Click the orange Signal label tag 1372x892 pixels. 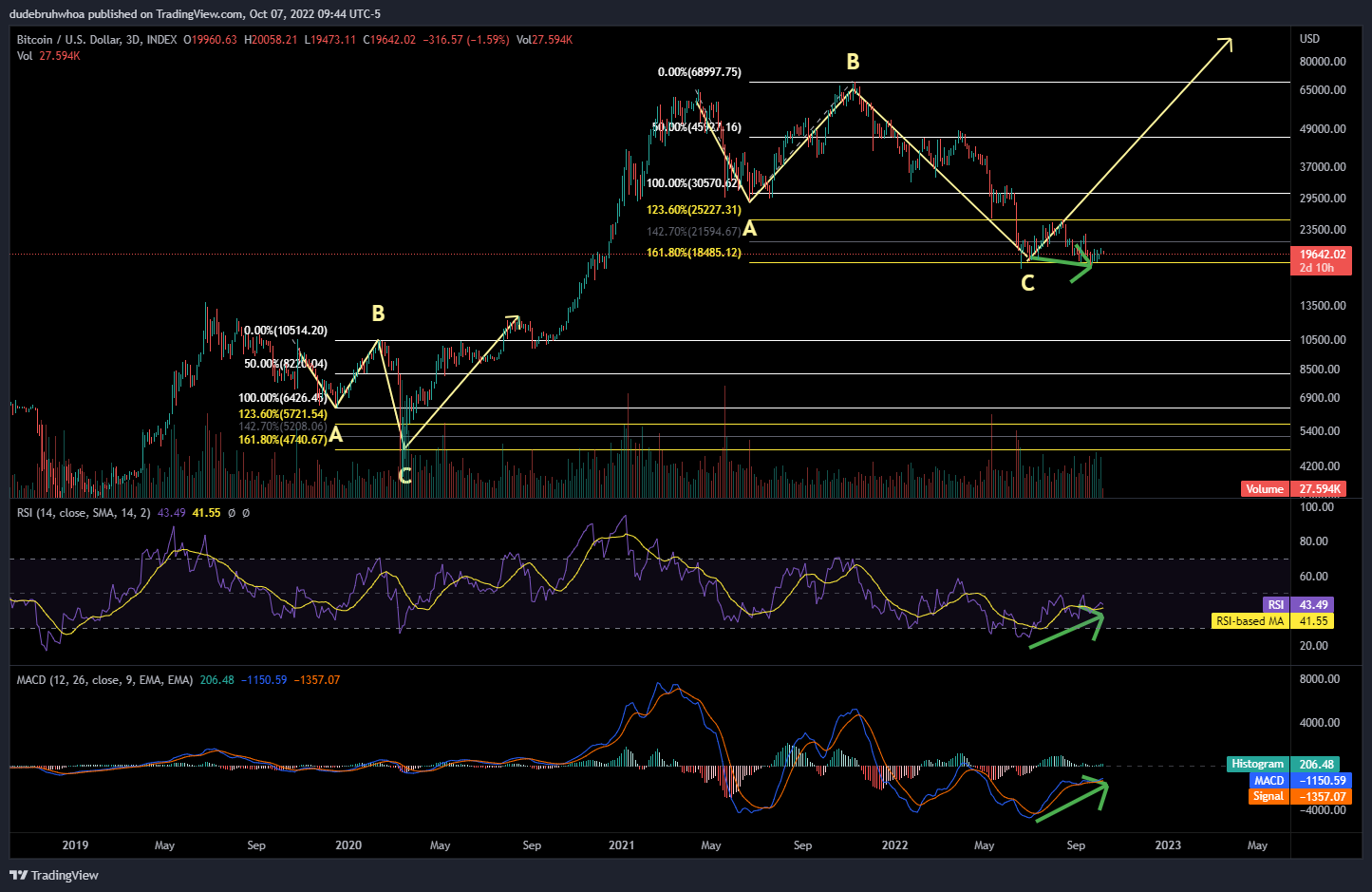coord(1268,797)
